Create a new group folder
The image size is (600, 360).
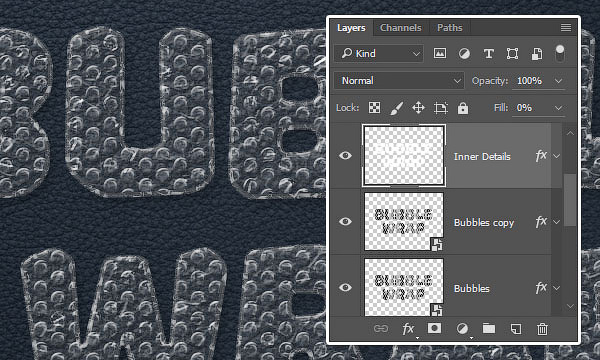(x=489, y=328)
